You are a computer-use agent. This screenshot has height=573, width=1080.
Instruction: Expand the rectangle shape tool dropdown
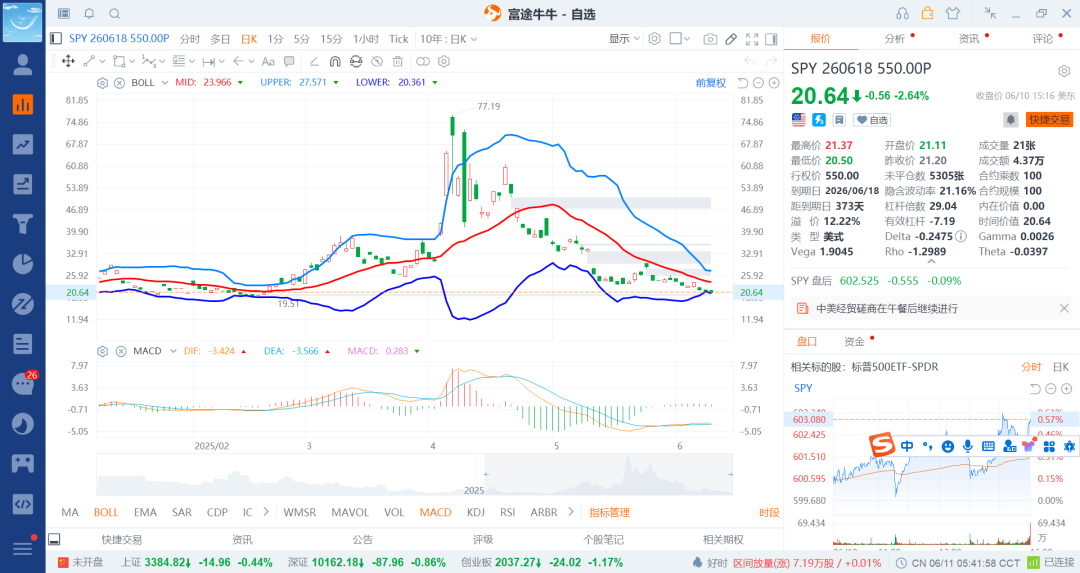[x=131, y=61]
